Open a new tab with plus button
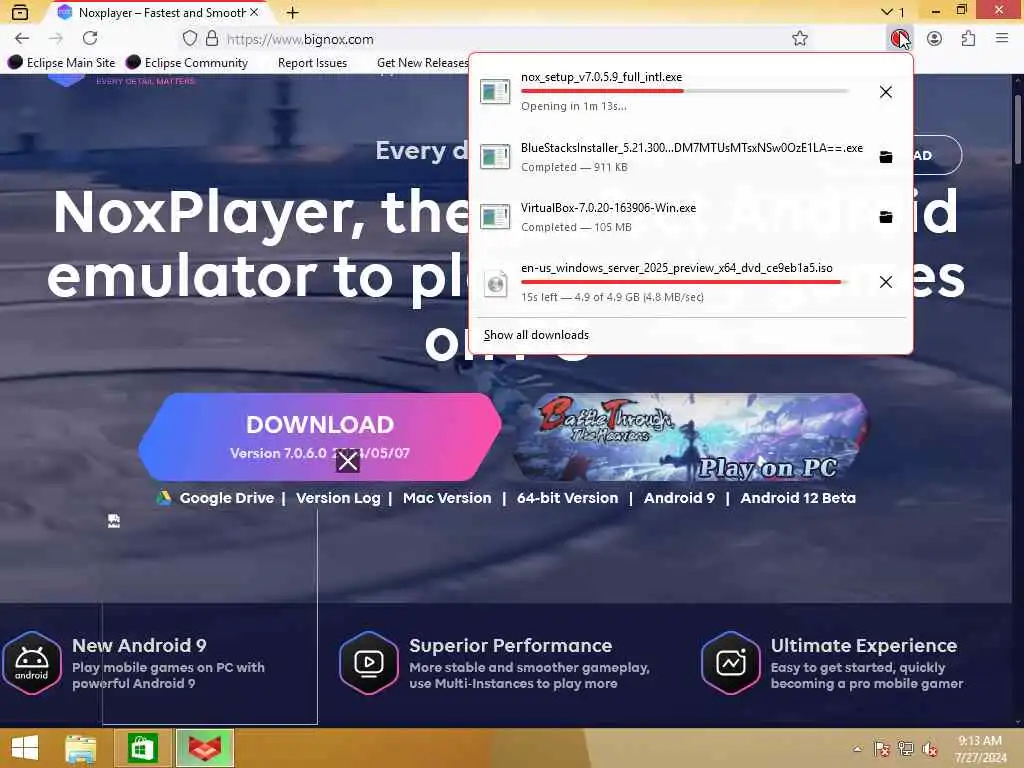The height and width of the screenshot is (768, 1024). (x=293, y=12)
